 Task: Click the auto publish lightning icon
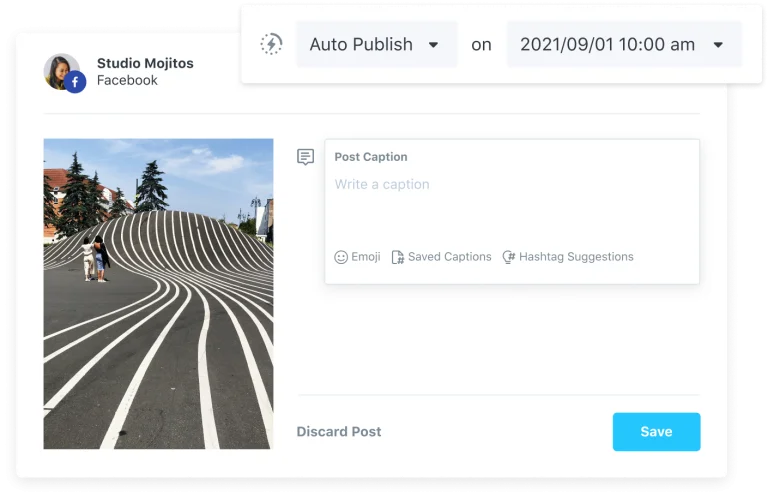click(x=271, y=44)
